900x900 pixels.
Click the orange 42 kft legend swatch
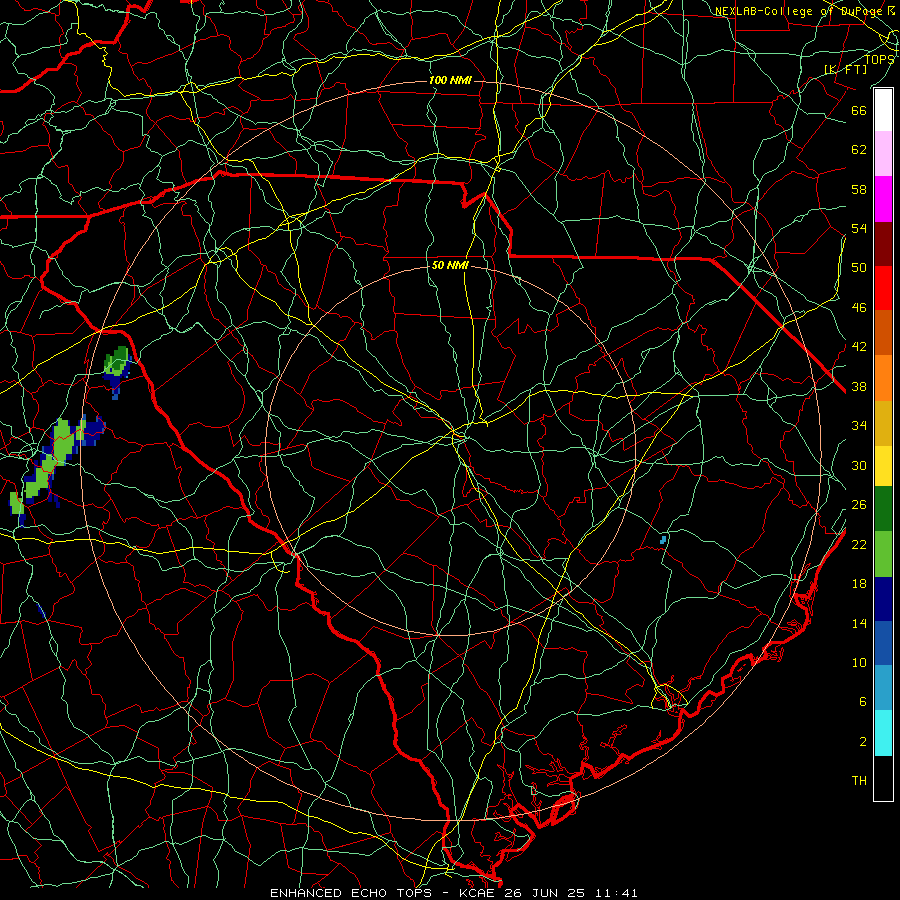[883, 377]
